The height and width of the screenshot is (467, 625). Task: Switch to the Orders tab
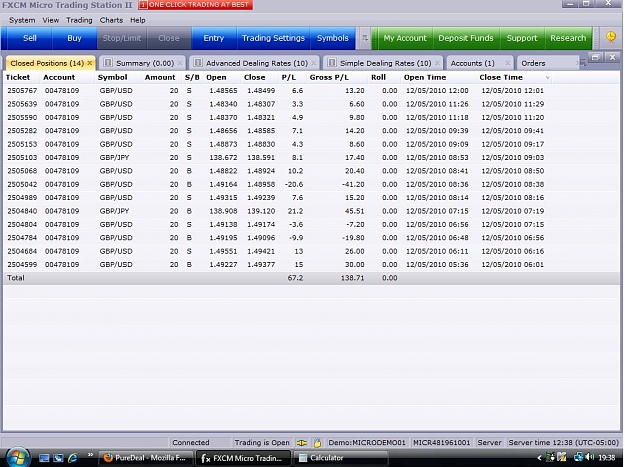click(533, 63)
